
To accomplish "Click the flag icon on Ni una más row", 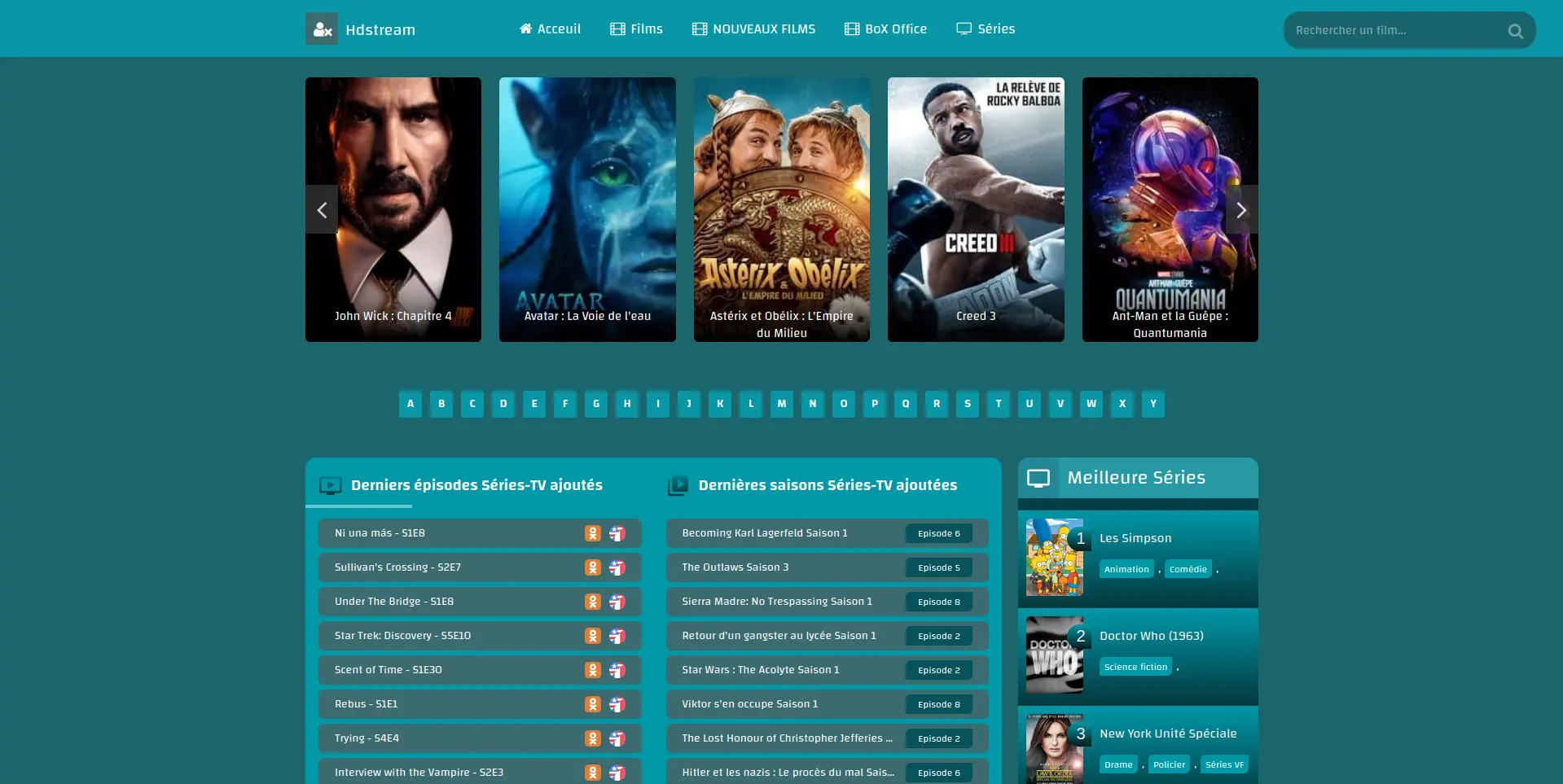I will click(617, 533).
